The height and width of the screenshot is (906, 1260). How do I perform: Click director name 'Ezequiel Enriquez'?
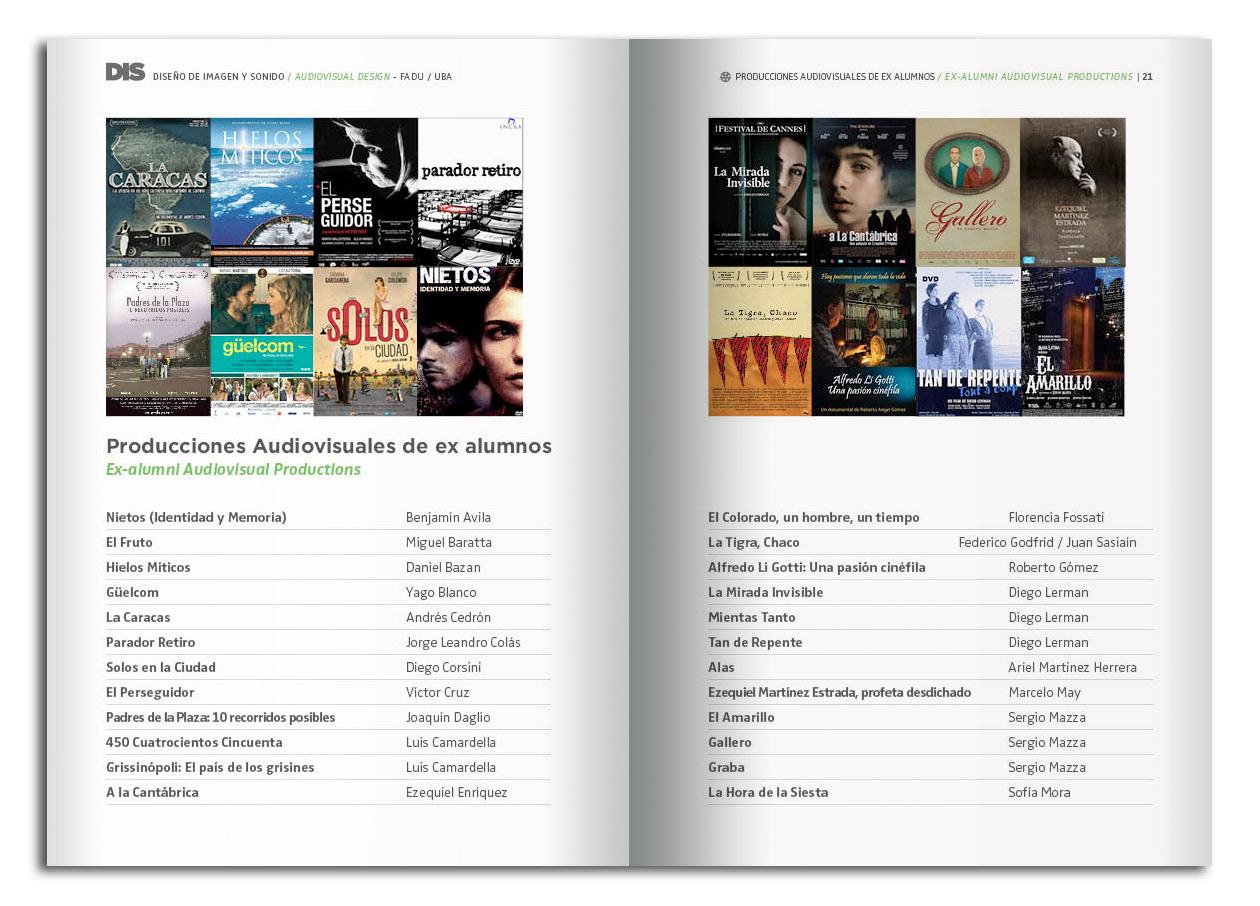(456, 792)
